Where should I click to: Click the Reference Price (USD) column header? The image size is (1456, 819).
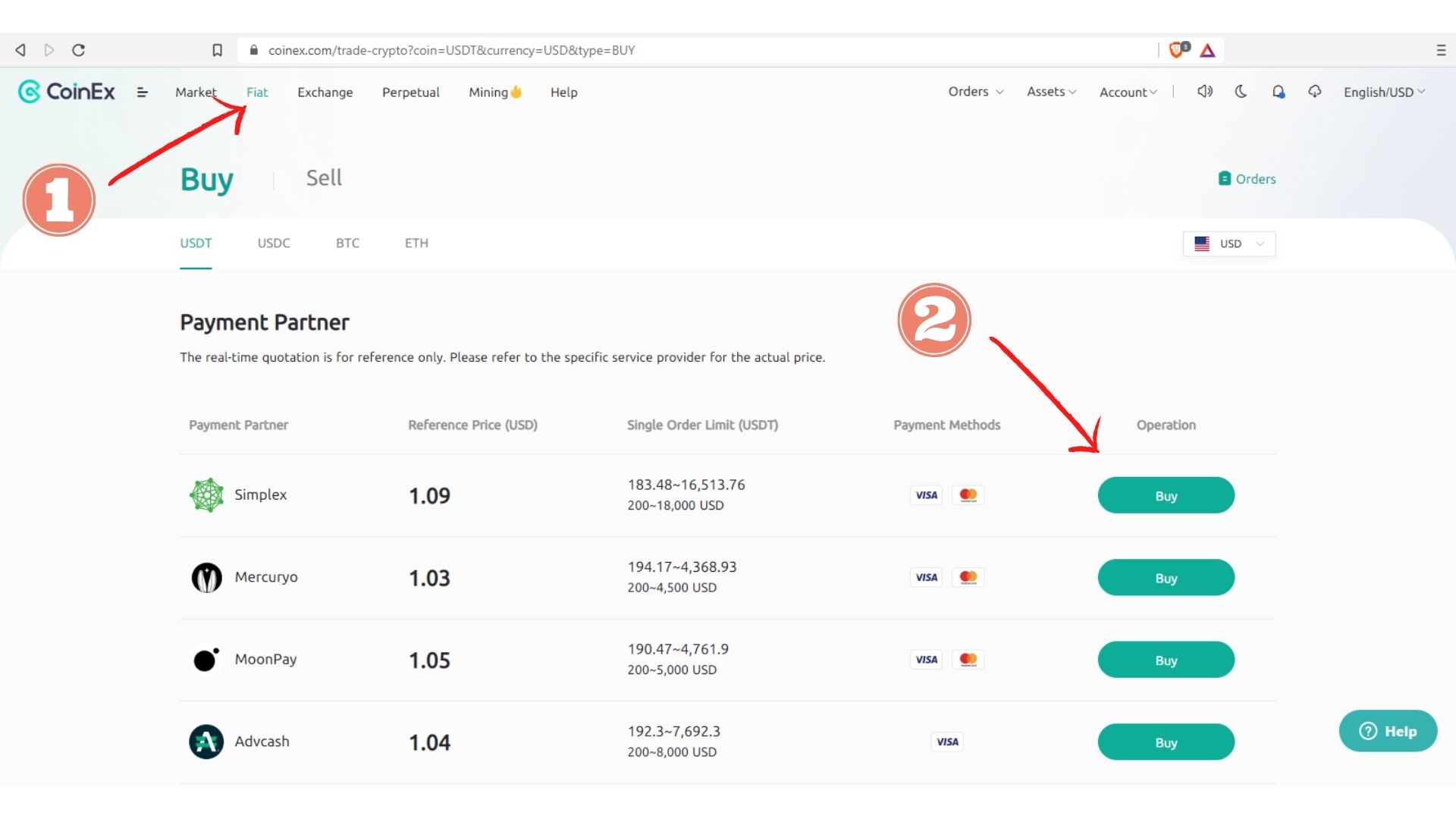473,425
